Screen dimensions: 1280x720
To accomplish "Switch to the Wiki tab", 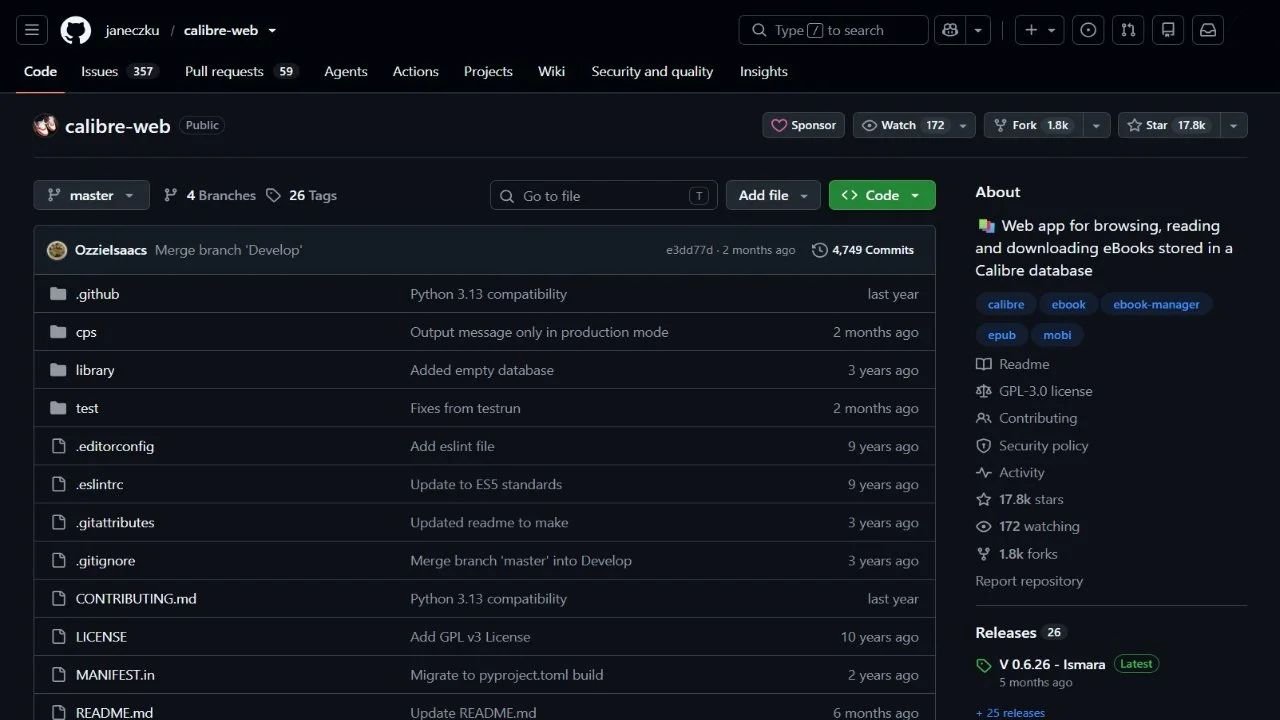I will tap(551, 72).
